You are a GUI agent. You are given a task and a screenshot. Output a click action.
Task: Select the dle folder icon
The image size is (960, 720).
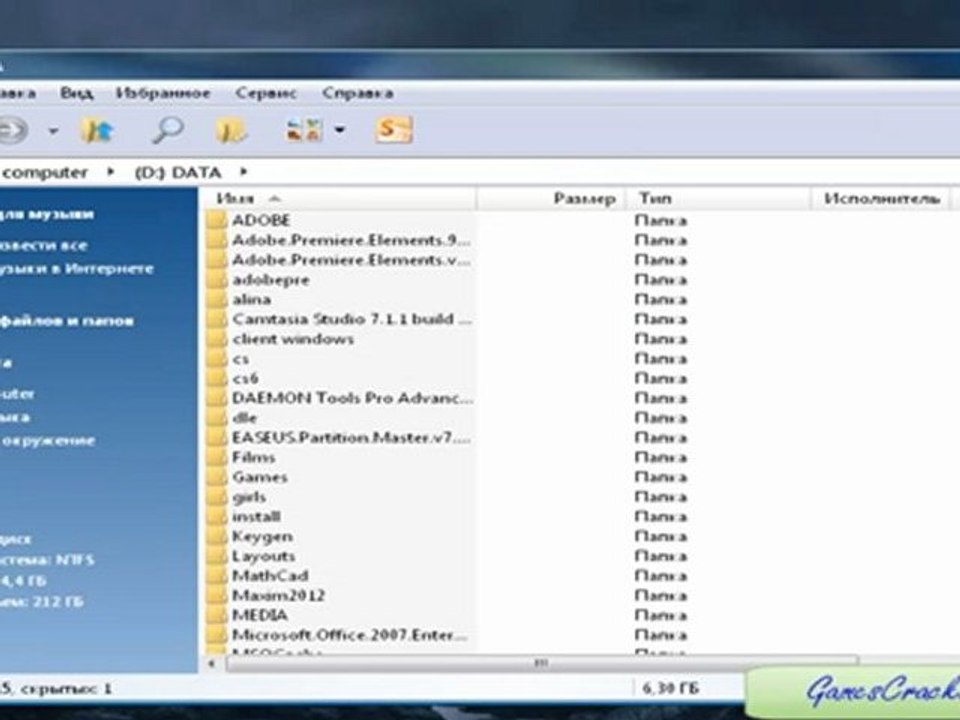[x=217, y=418]
